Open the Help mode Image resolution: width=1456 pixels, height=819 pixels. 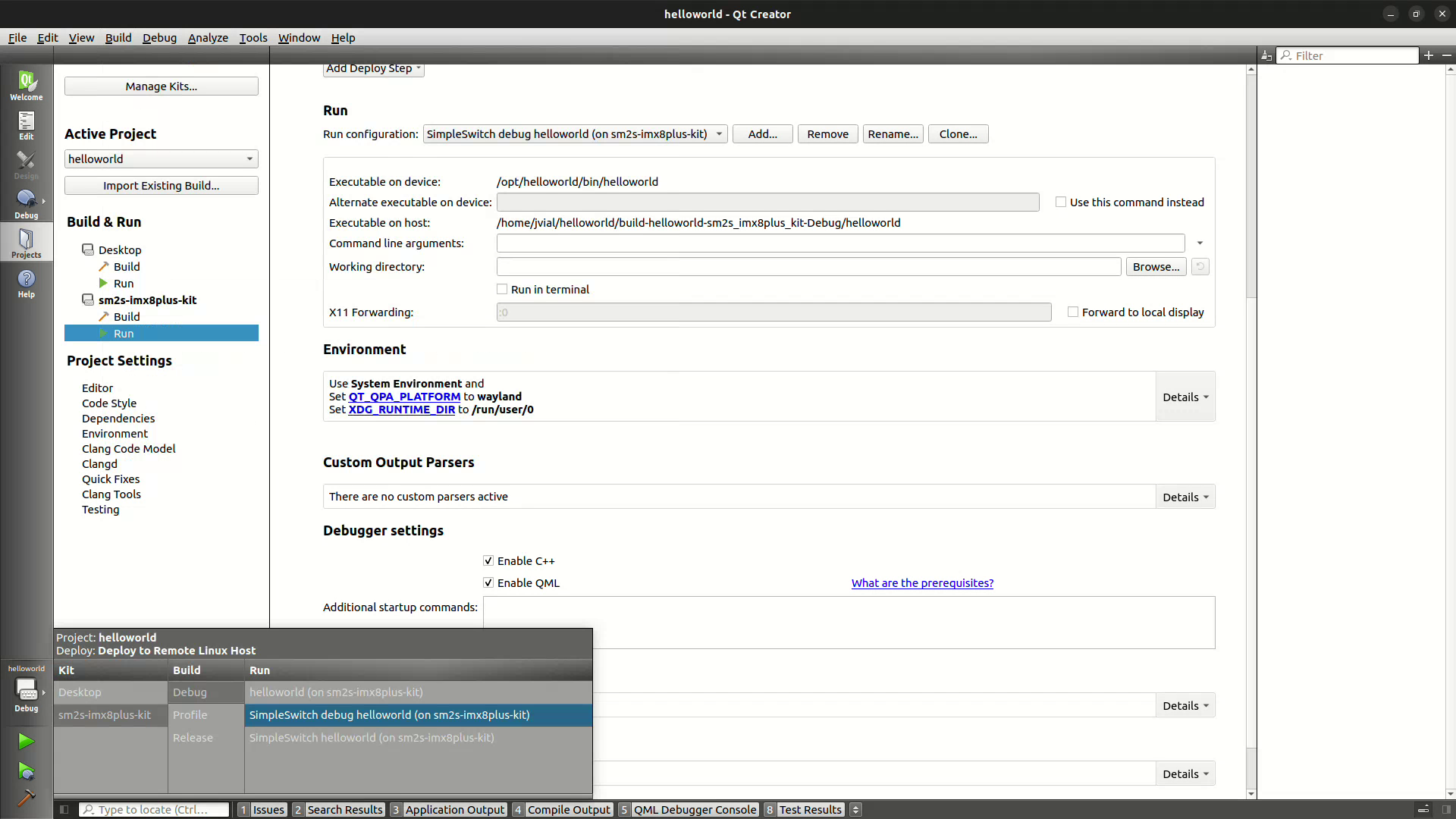(x=27, y=283)
